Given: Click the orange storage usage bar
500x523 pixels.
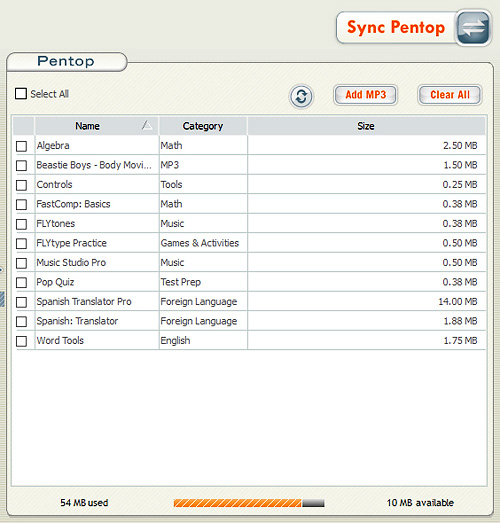Looking at the screenshot, I should [237, 503].
